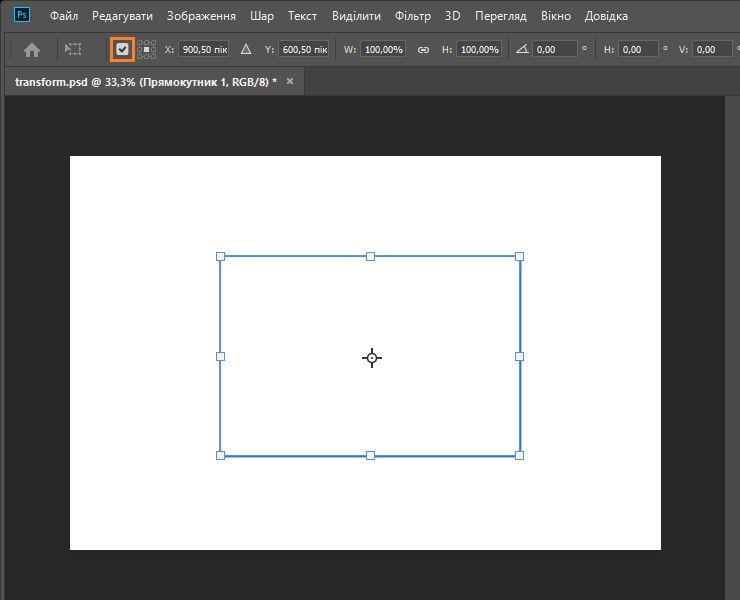740x600 pixels.
Task: Toggle the reference point checkbox
Action: (122, 49)
